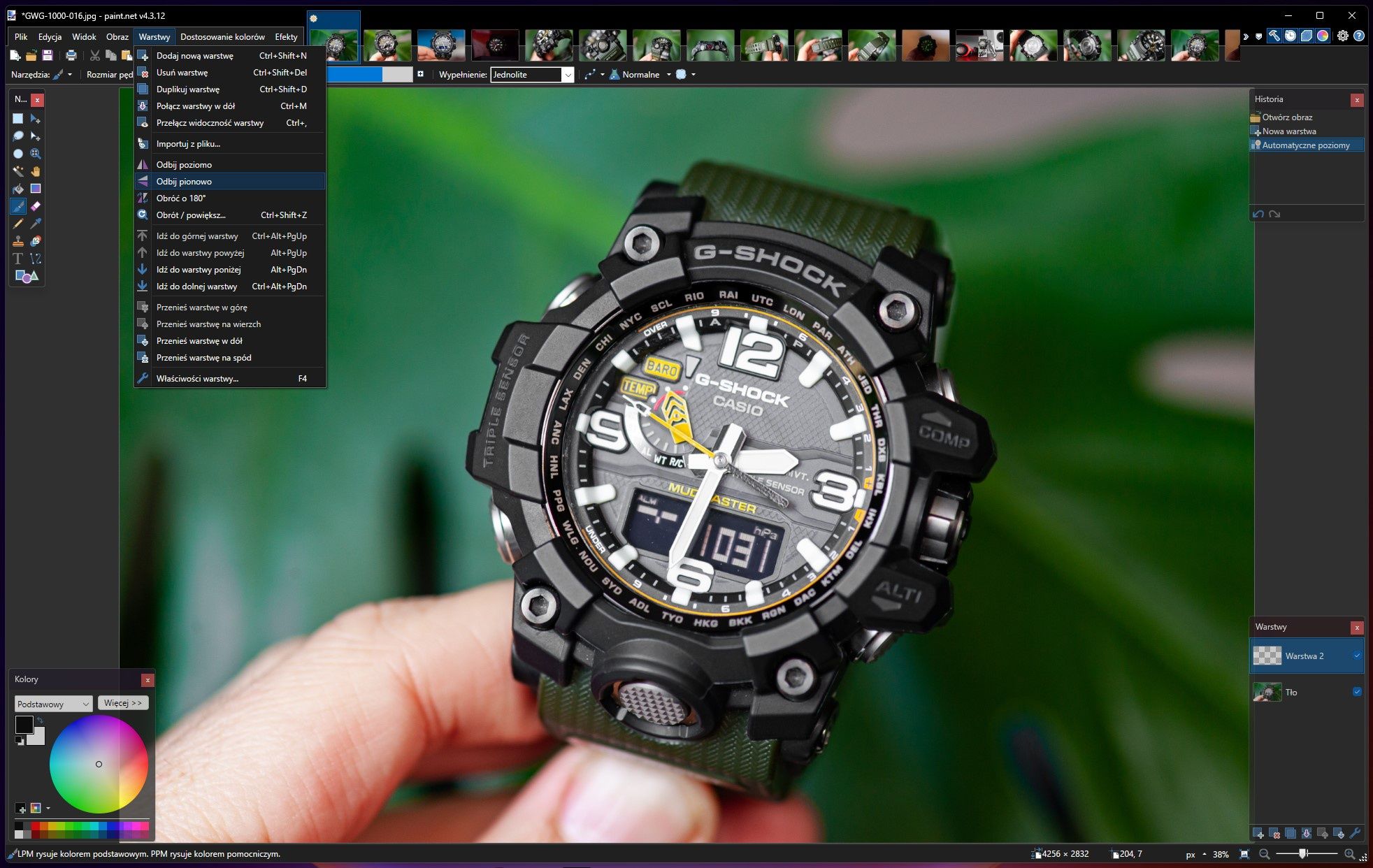Click the primary black color swatch

[24, 724]
